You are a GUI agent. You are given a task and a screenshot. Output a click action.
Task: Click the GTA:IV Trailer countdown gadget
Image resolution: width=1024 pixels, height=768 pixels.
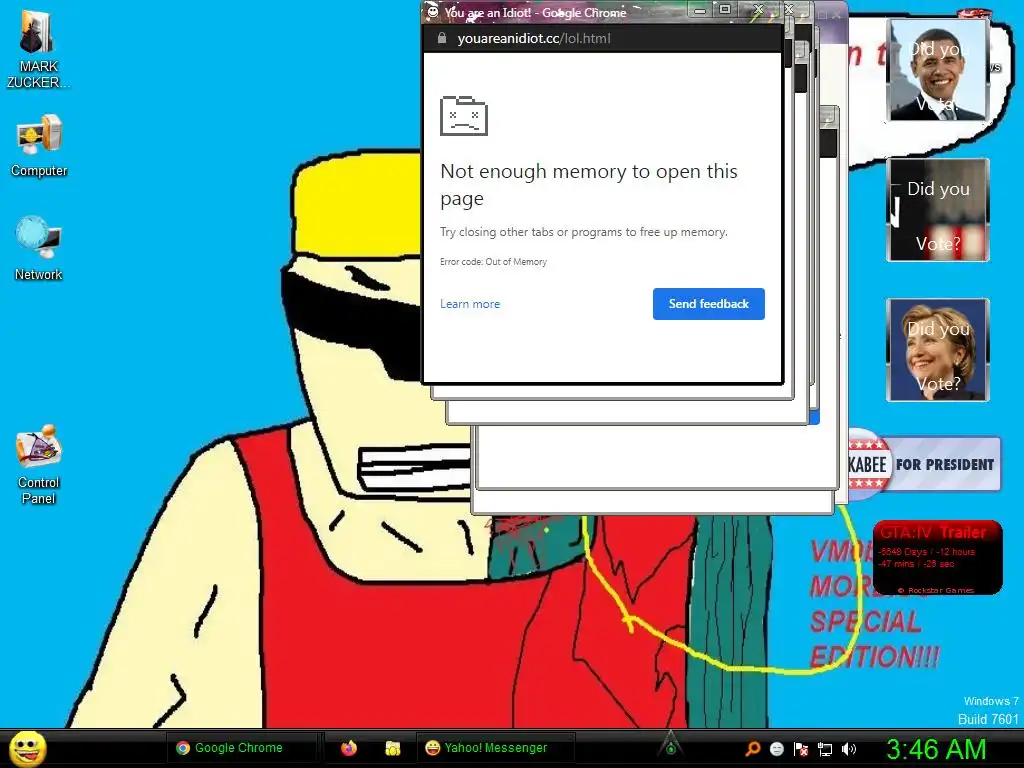coord(938,558)
